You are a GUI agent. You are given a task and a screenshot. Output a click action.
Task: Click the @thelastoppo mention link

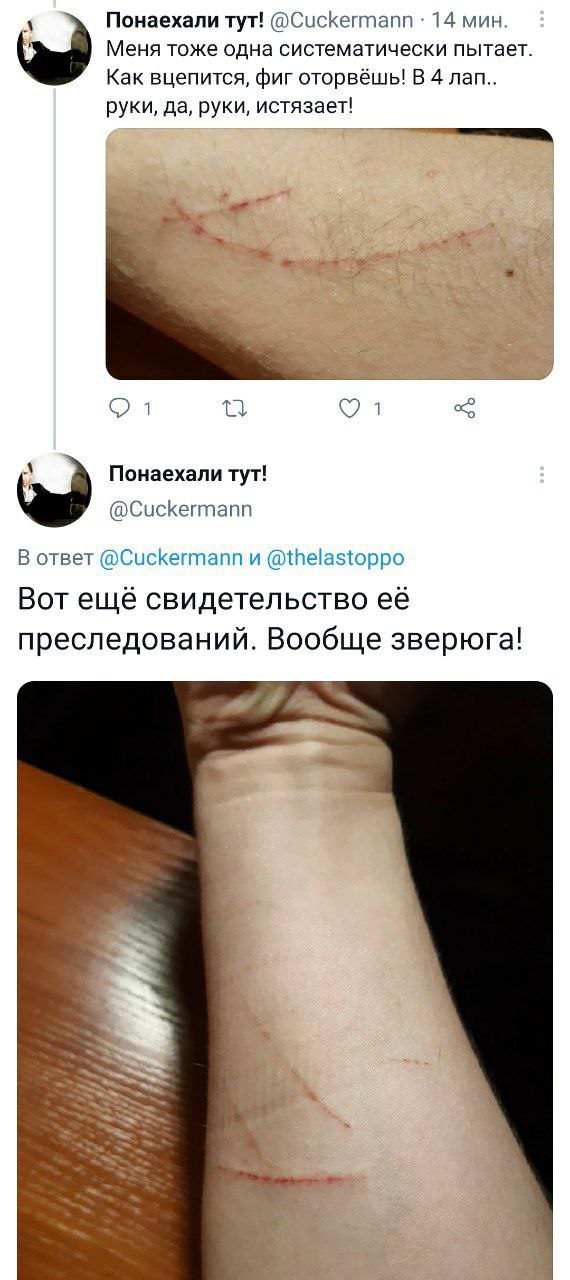tap(335, 558)
